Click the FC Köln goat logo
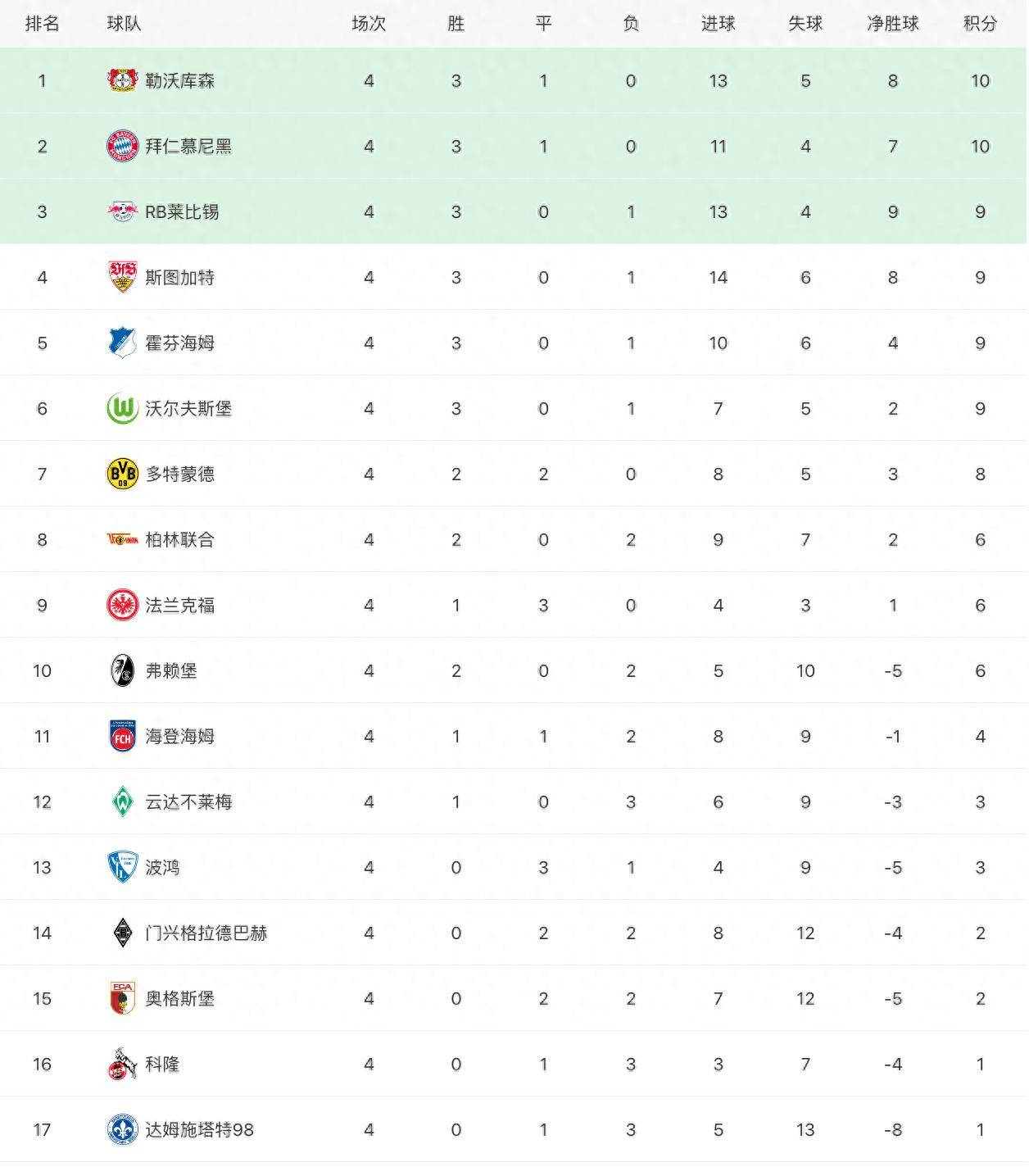 123,1064
